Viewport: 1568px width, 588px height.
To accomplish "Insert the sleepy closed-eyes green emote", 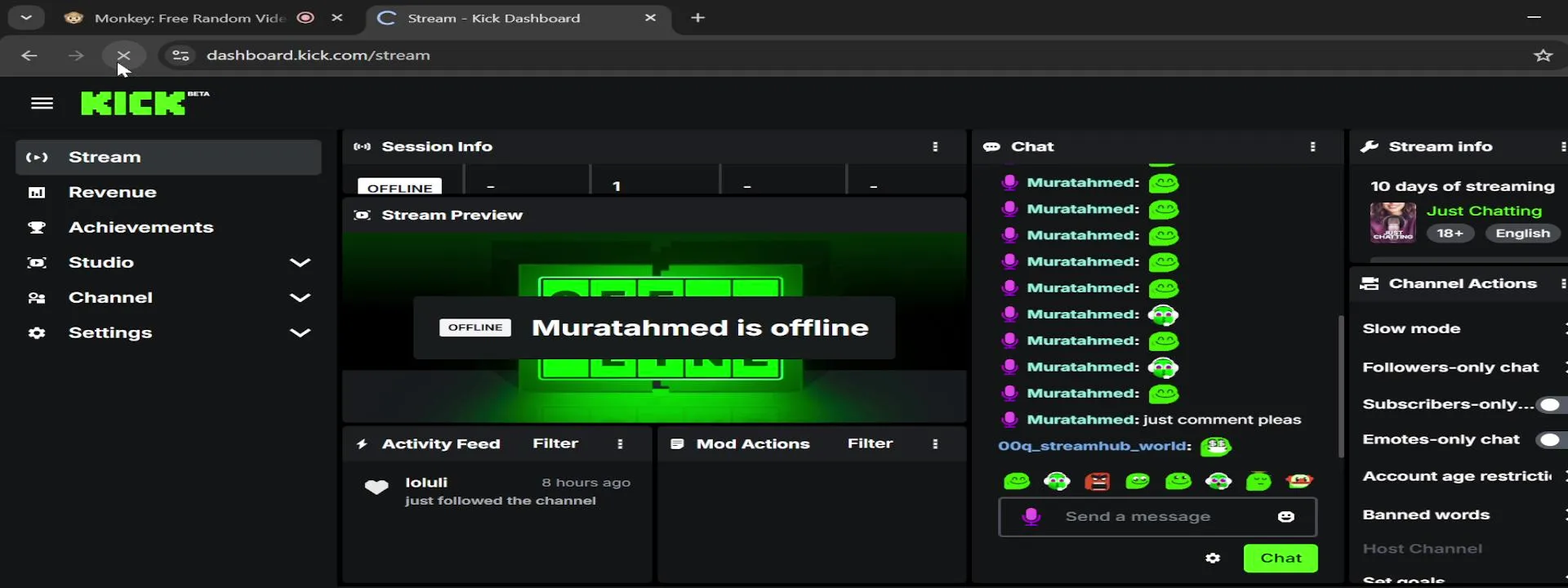I will (1258, 482).
